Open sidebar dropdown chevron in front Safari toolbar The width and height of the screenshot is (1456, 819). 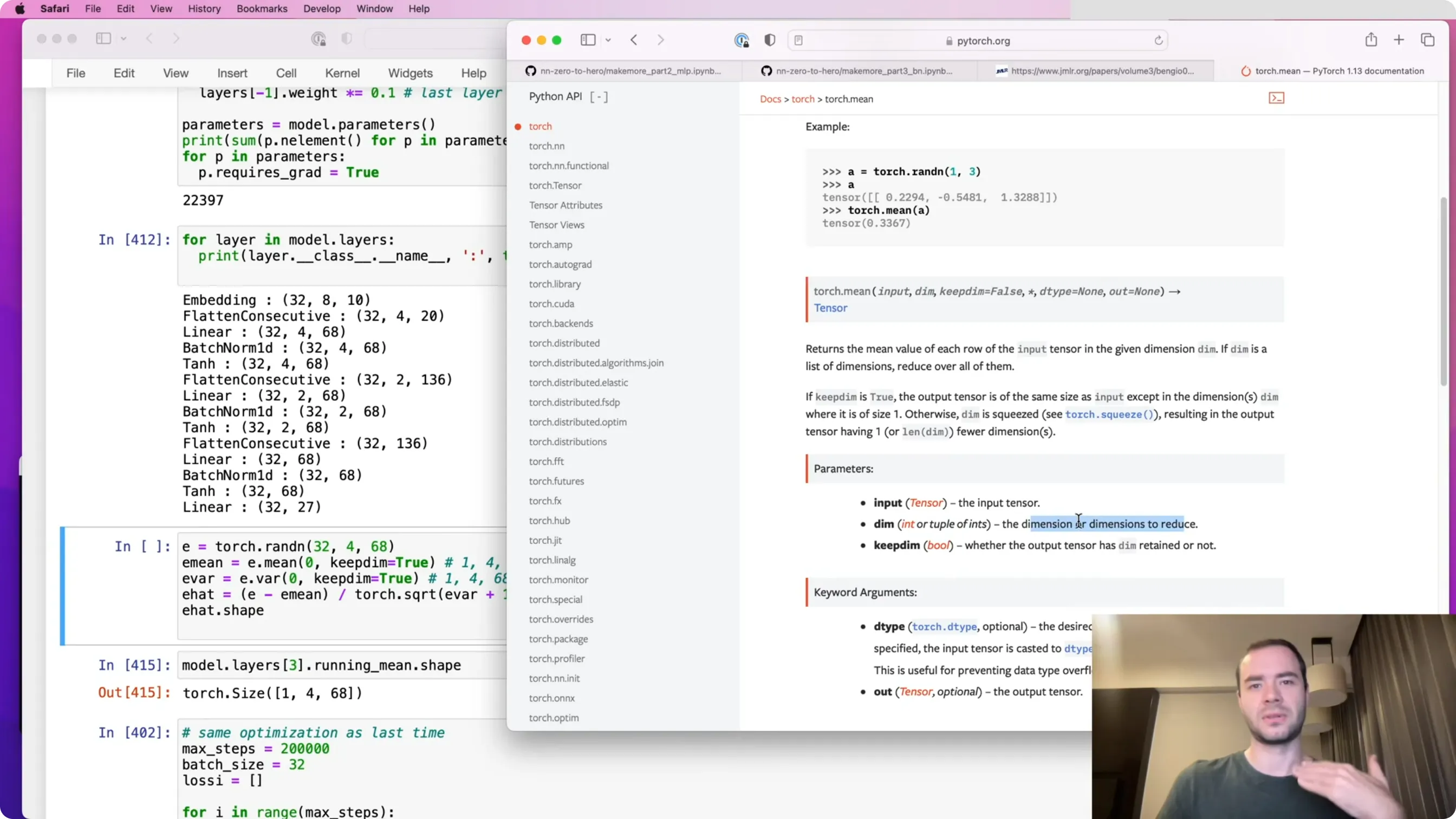[608, 40]
